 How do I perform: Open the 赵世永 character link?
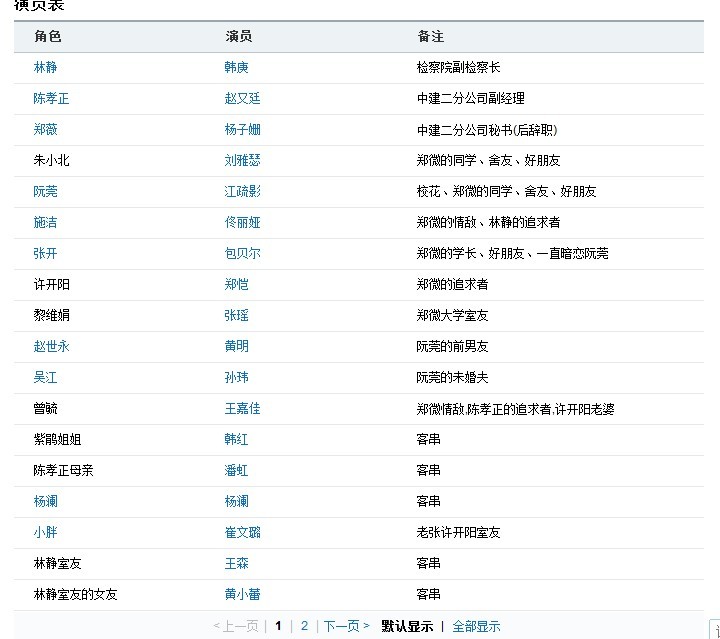[x=51, y=346]
